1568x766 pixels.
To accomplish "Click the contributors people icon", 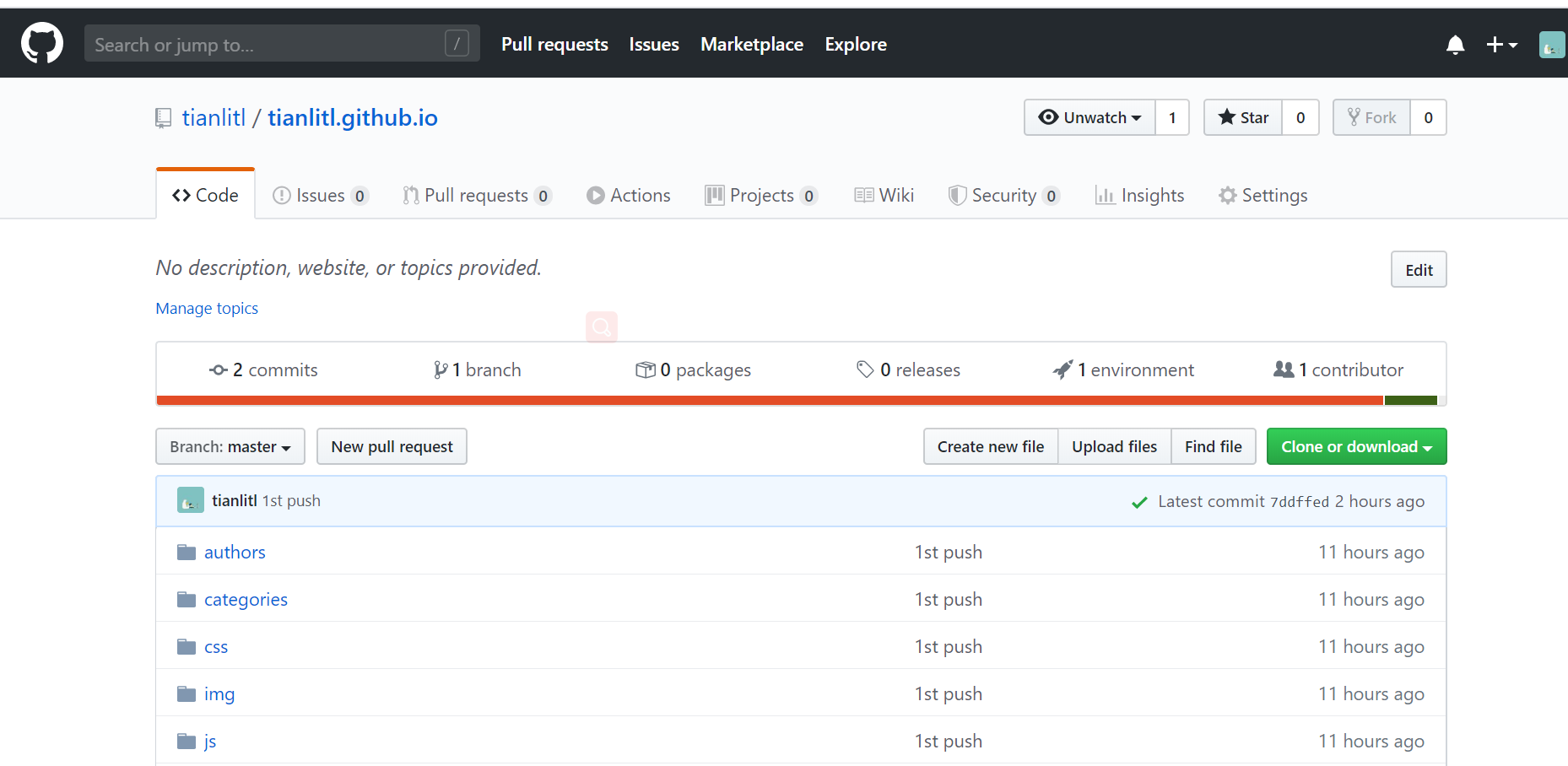I will tap(1284, 370).
